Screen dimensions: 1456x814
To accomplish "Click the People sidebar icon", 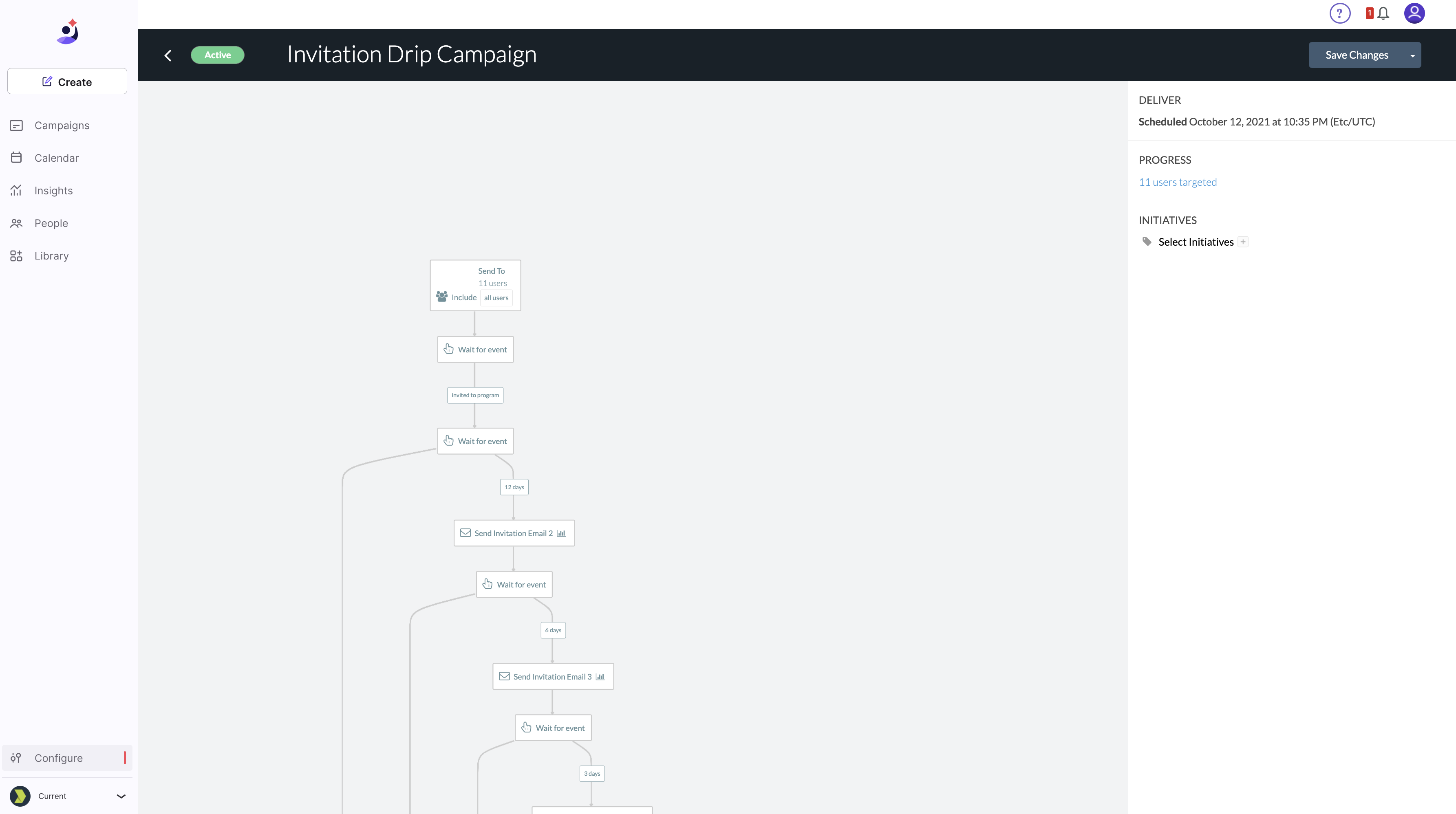I will point(16,223).
